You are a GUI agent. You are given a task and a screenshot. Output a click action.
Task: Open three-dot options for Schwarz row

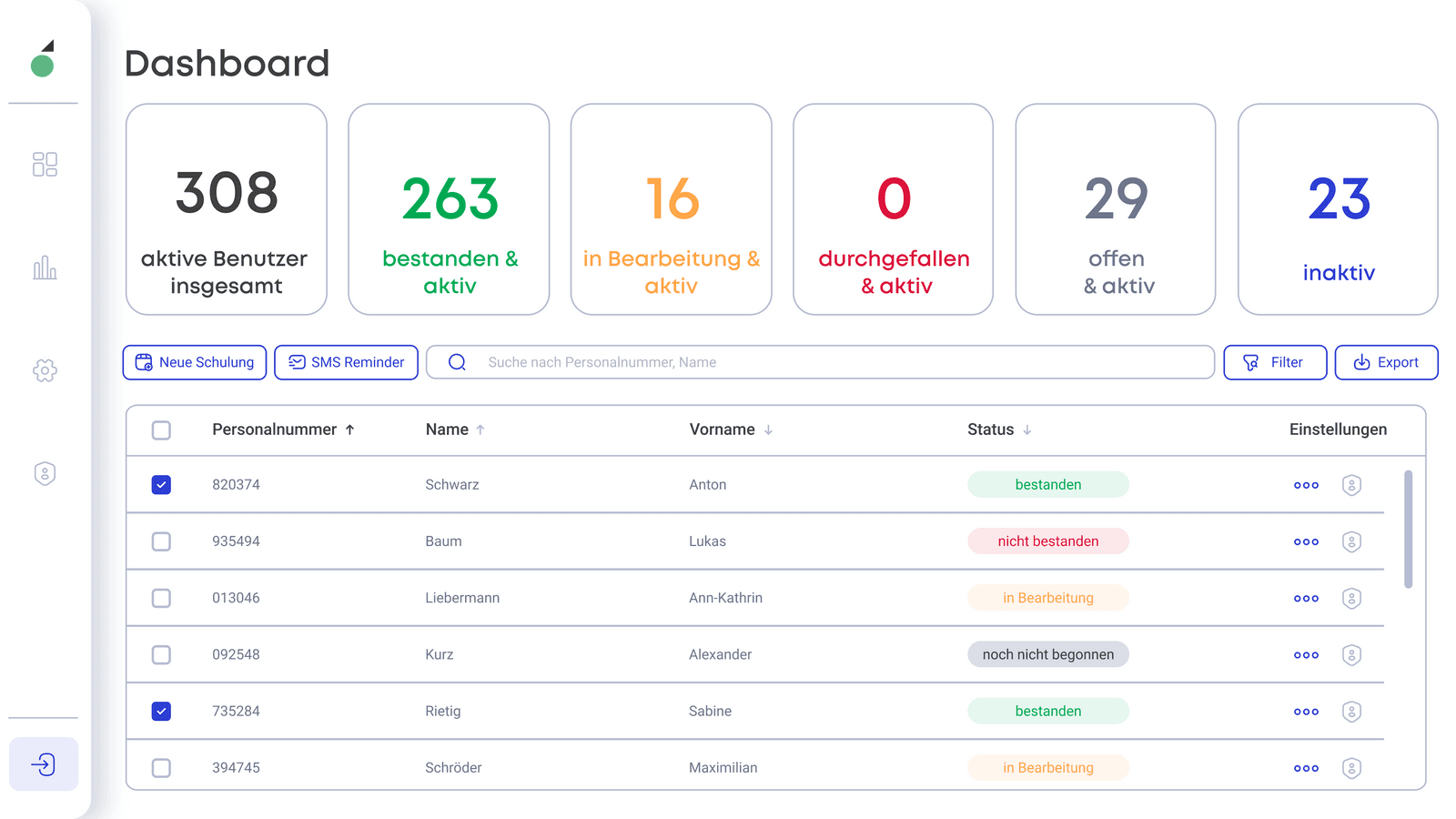point(1306,485)
